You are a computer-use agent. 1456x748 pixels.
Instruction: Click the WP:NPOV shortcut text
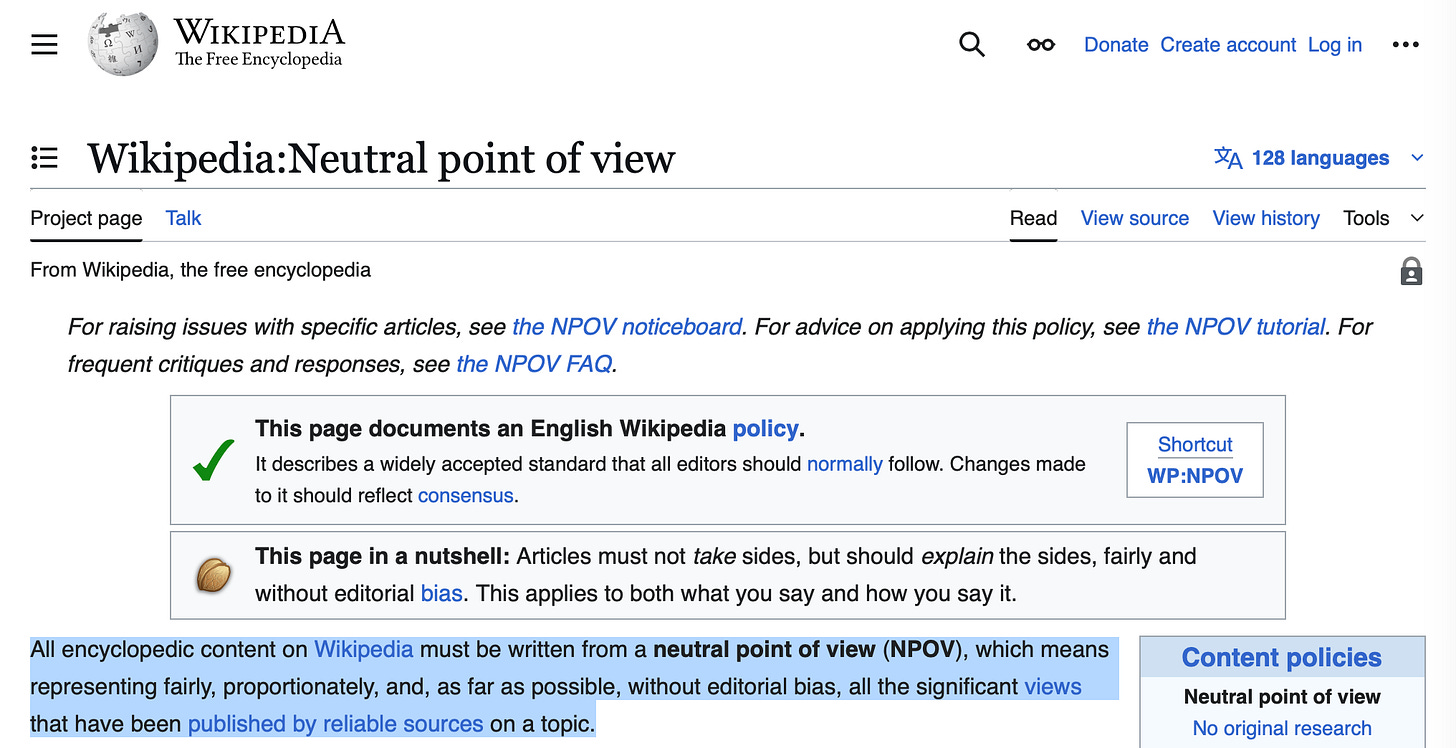tap(1195, 476)
